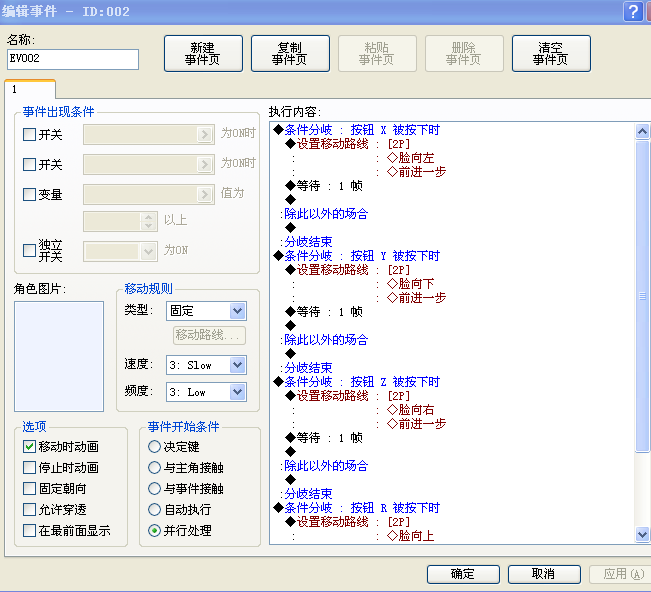This screenshot has width=651, height=592.
Task: Check the 在最前面显示 option
Action: 29,531
